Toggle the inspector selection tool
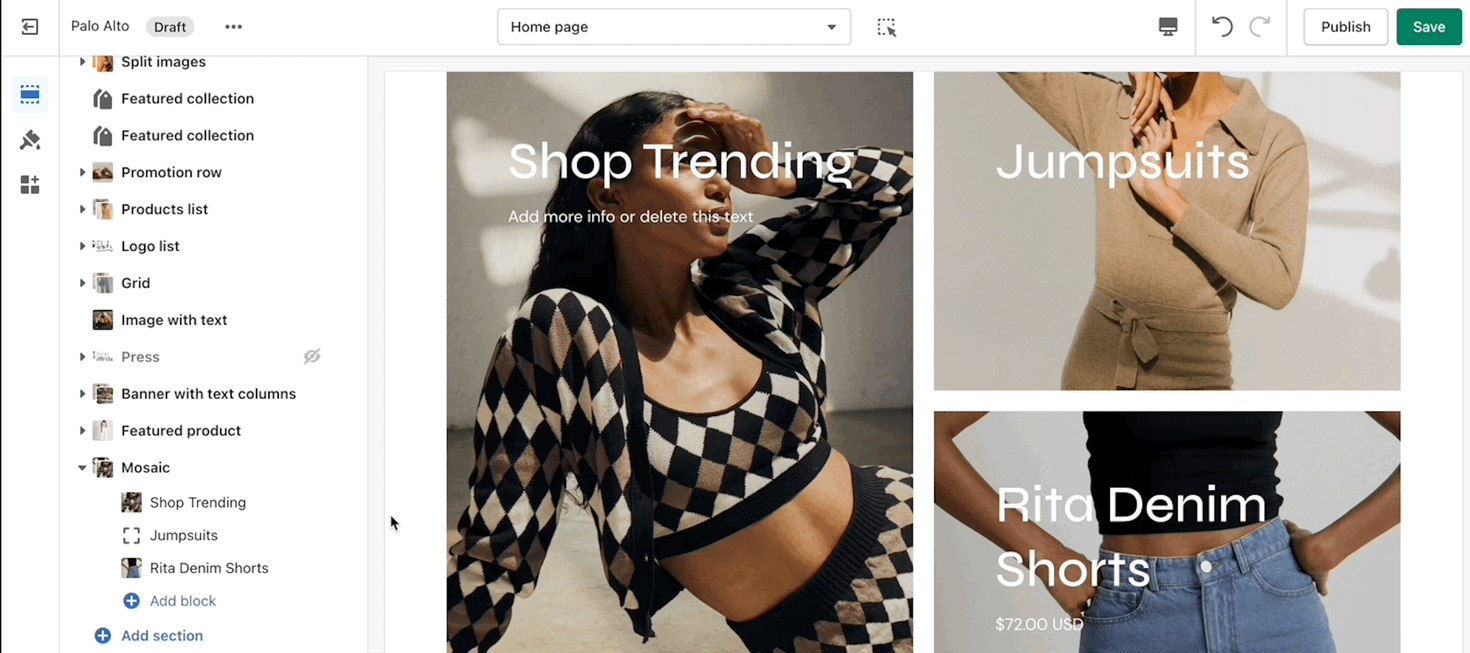1470x653 pixels. click(x=887, y=27)
